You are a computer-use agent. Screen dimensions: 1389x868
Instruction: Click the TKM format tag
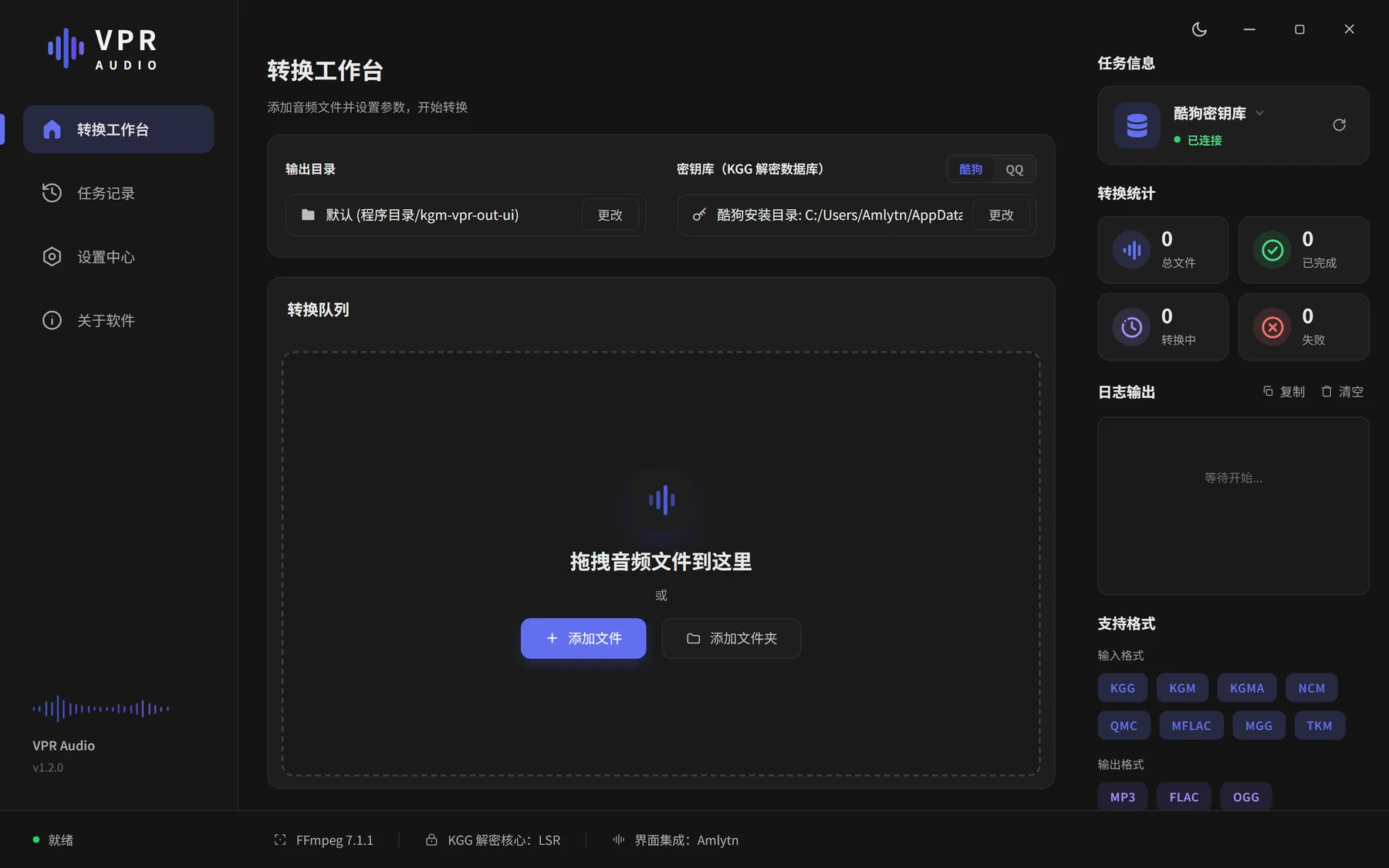[1320, 725]
